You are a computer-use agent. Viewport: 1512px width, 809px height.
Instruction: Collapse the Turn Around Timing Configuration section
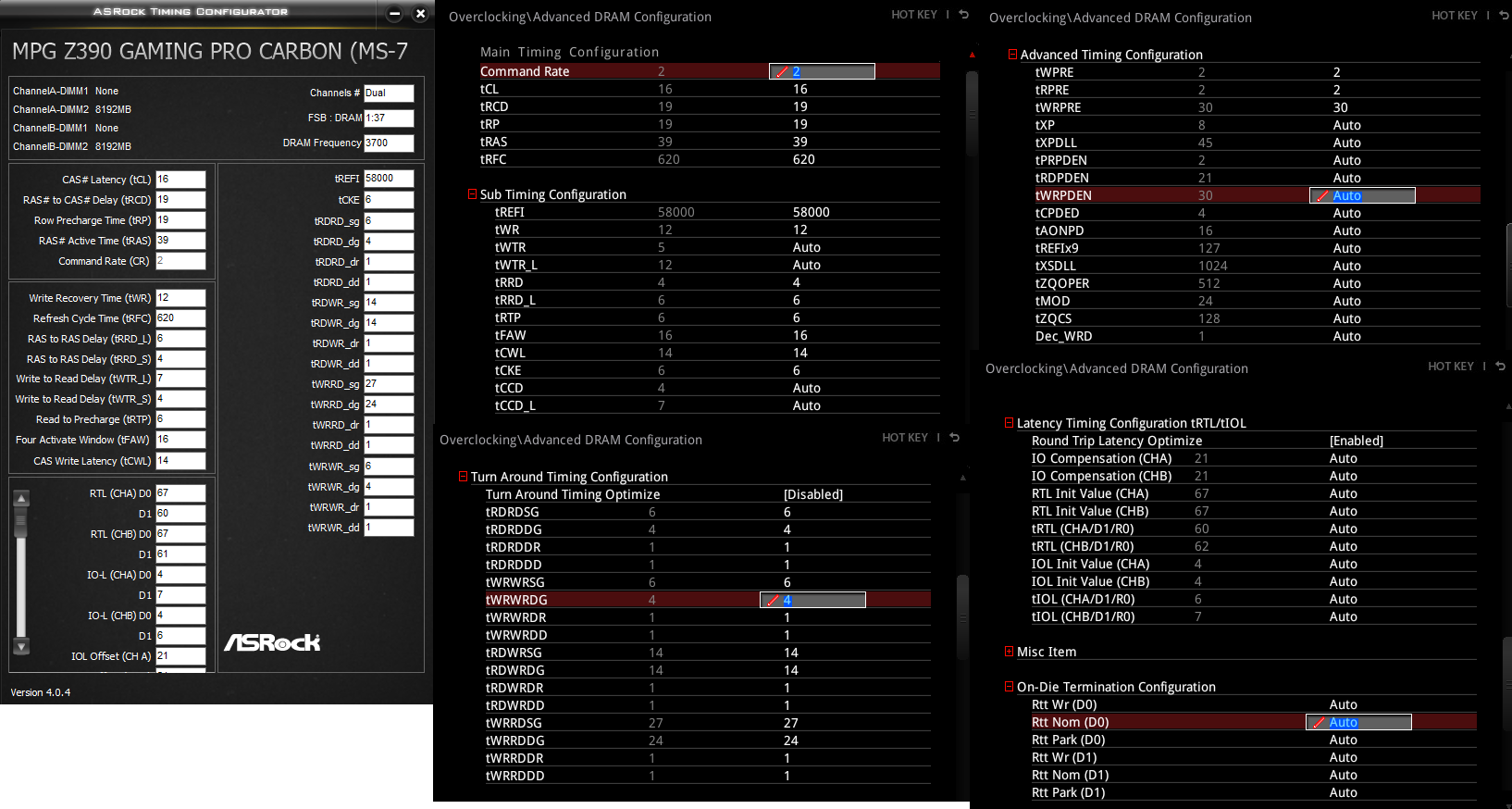(463, 477)
